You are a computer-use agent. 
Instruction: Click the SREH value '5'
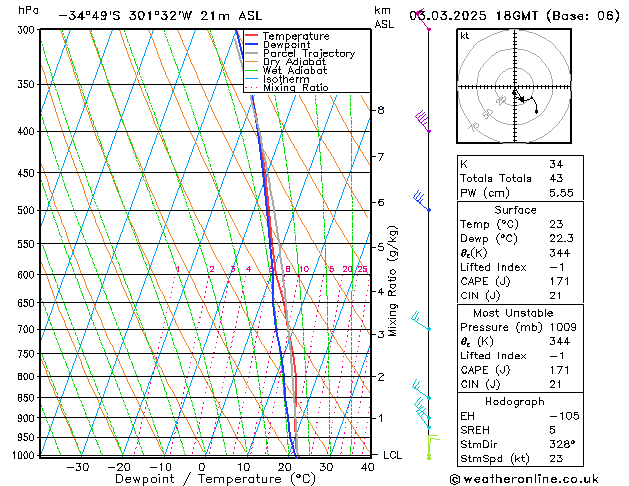(x=552, y=430)
